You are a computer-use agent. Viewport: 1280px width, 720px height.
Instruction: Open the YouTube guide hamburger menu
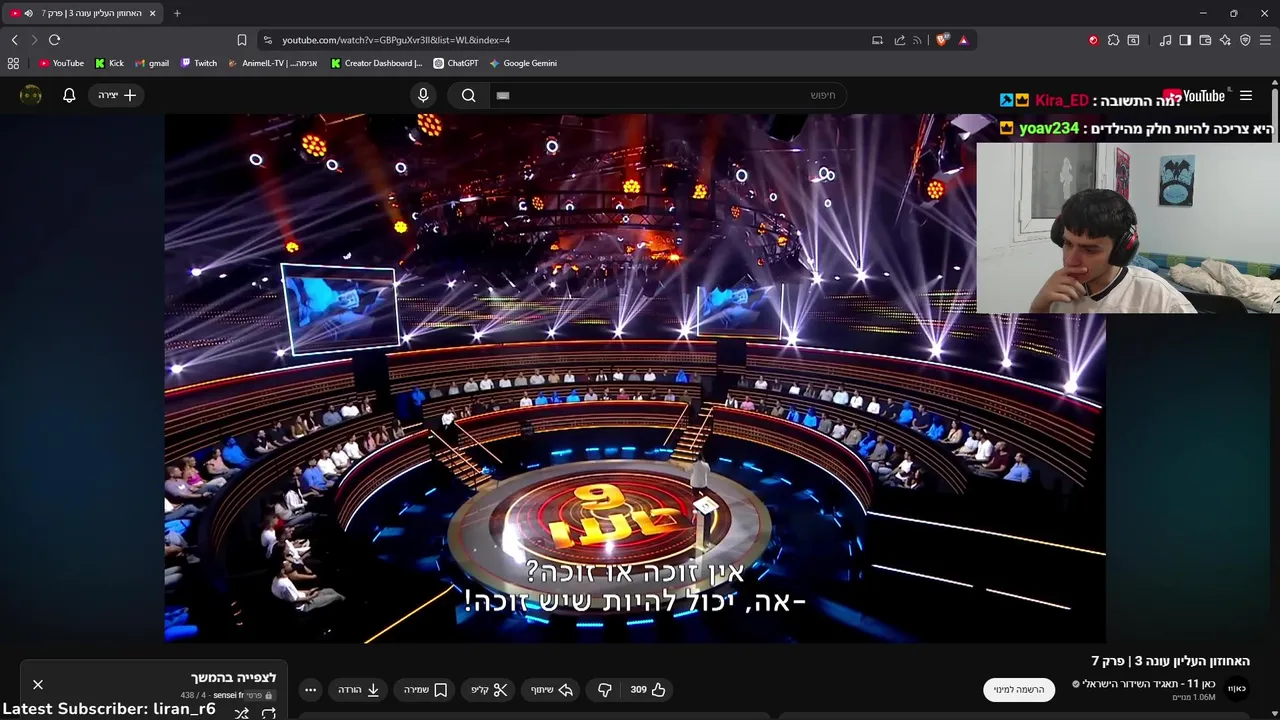[x=1246, y=96]
